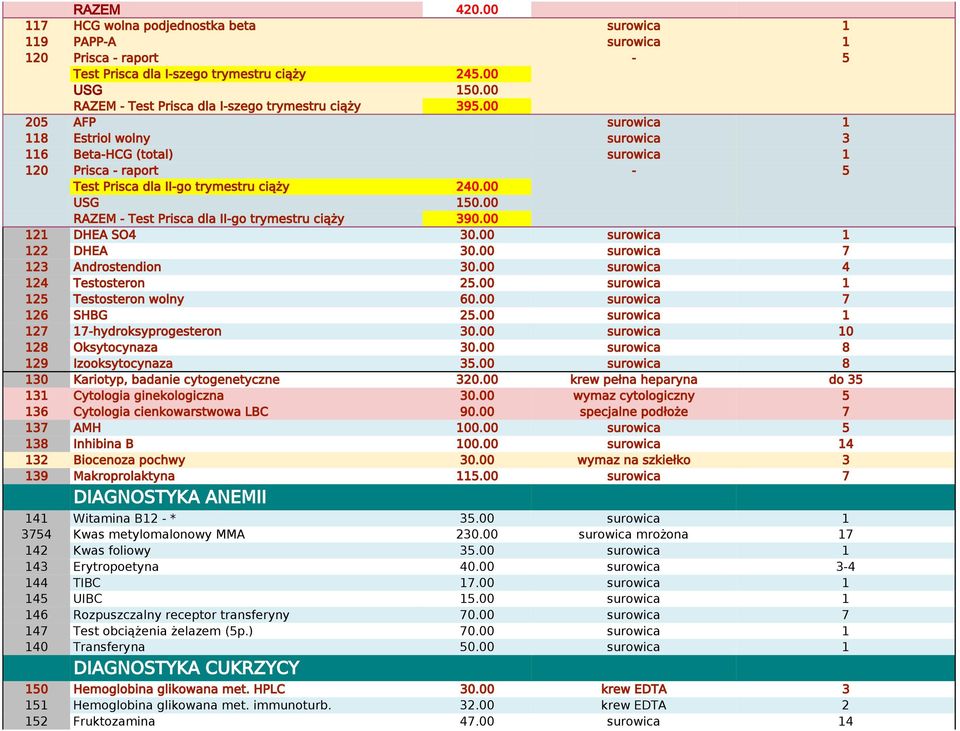Select the price 320.00 cell
The image size is (960, 731).
[477, 380]
